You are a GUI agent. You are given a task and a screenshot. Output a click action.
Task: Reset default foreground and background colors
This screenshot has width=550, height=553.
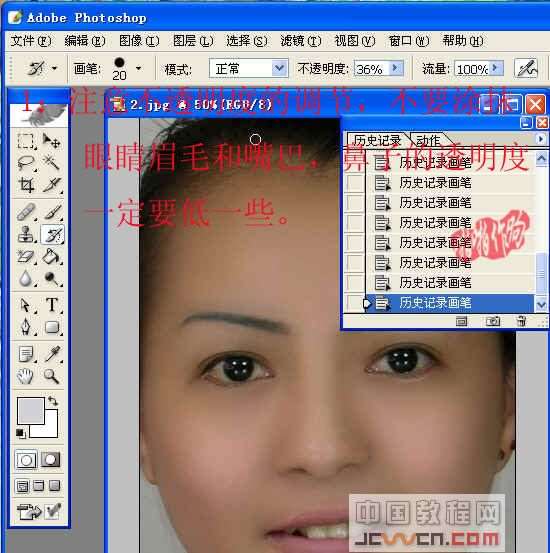(x=20, y=433)
